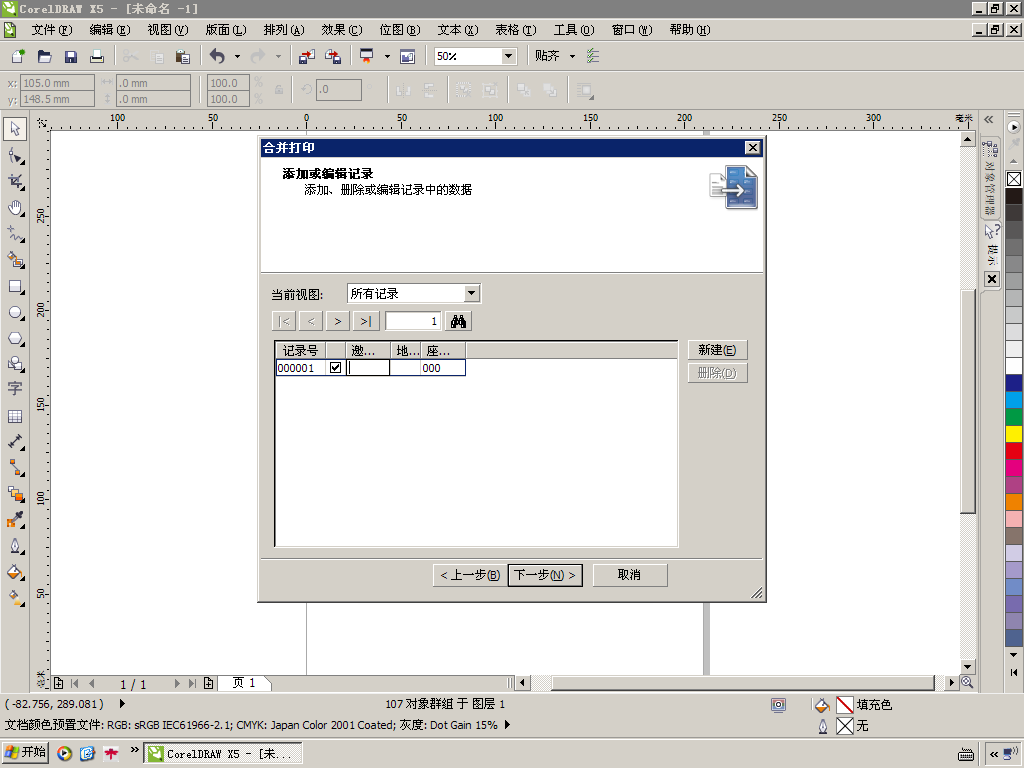Open the 编辑 menu
1024x768 pixels.
pyautogui.click(x=110, y=30)
